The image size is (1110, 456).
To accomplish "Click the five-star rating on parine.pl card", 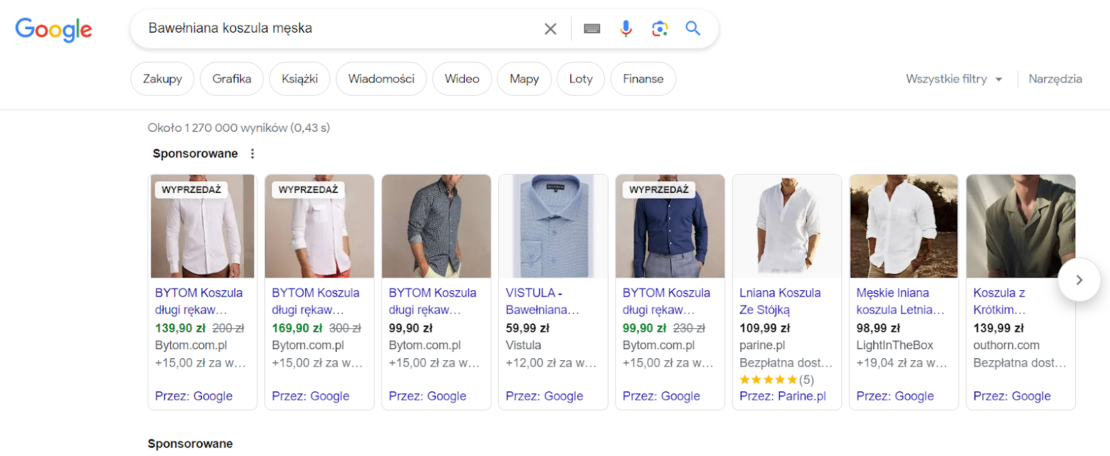I will (767, 380).
